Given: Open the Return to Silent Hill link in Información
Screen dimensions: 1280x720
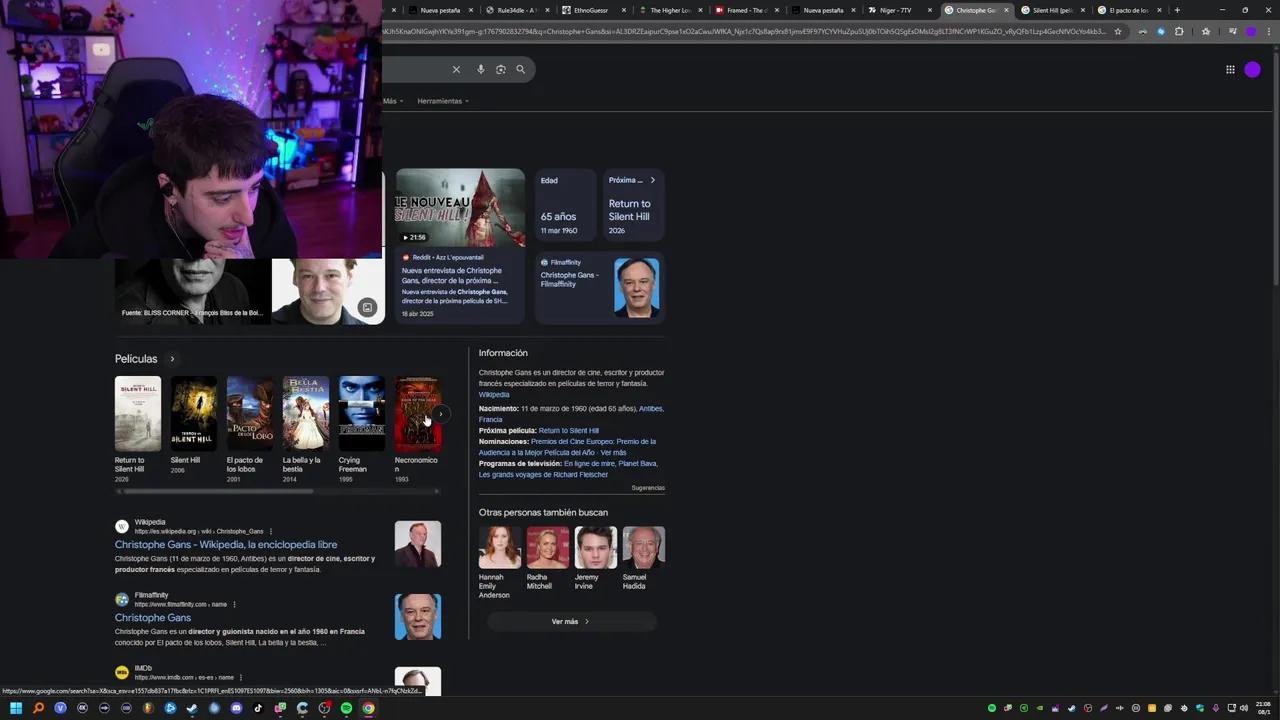Looking at the screenshot, I should pyautogui.click(x=568, y=431).
